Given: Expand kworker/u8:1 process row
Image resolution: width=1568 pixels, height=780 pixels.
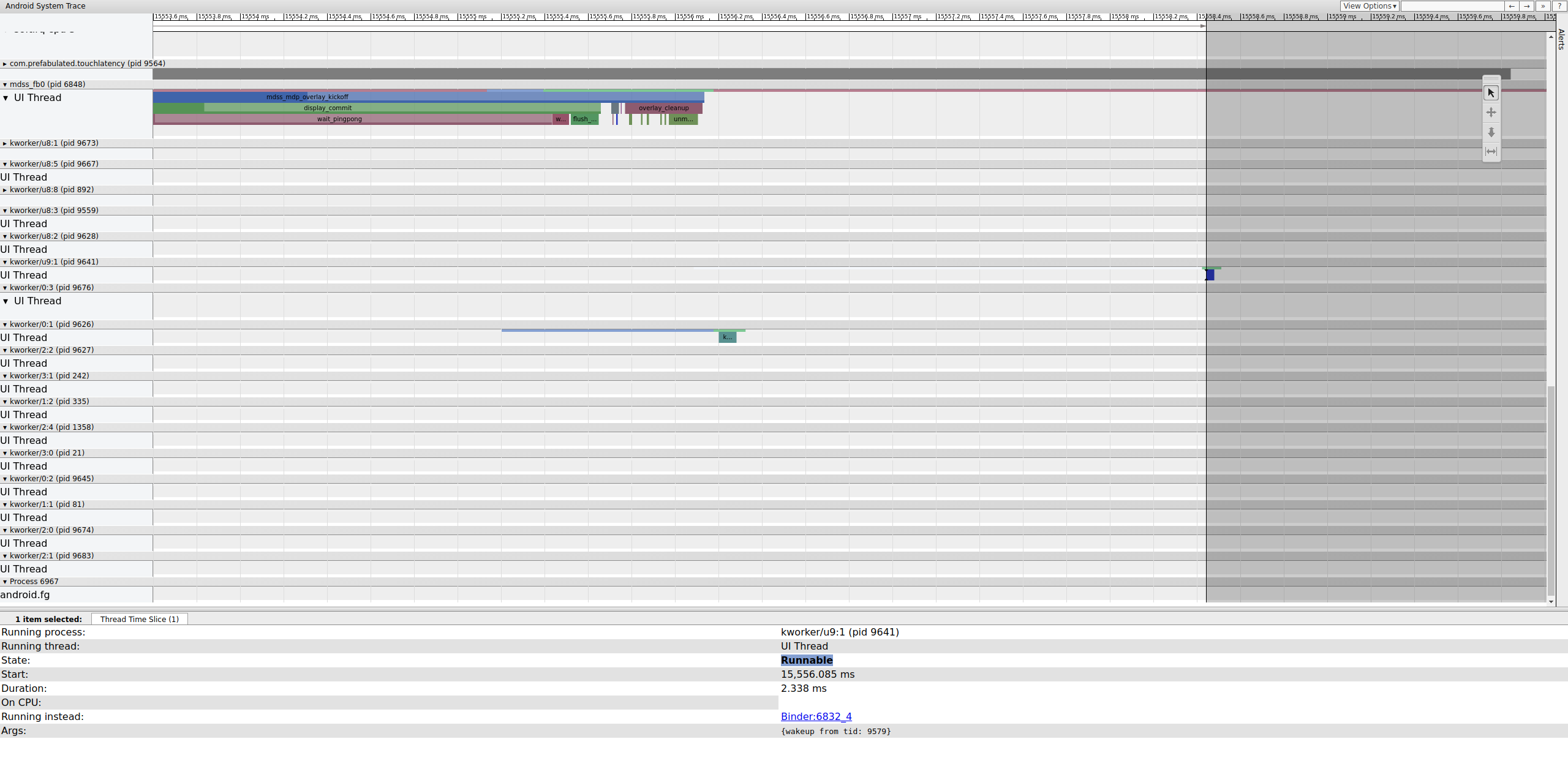Looking at the screenshot, I should click(x=5, y=143).
